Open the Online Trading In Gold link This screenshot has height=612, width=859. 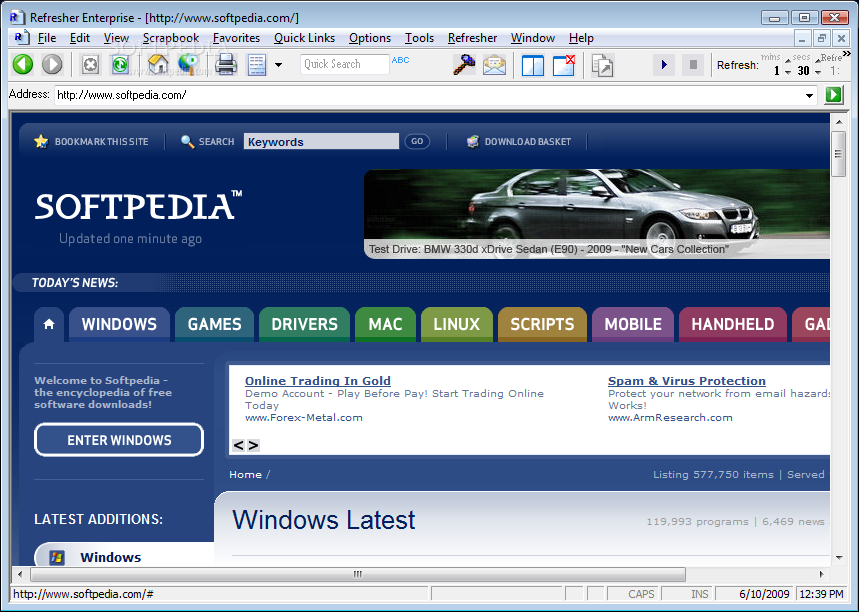318,381
